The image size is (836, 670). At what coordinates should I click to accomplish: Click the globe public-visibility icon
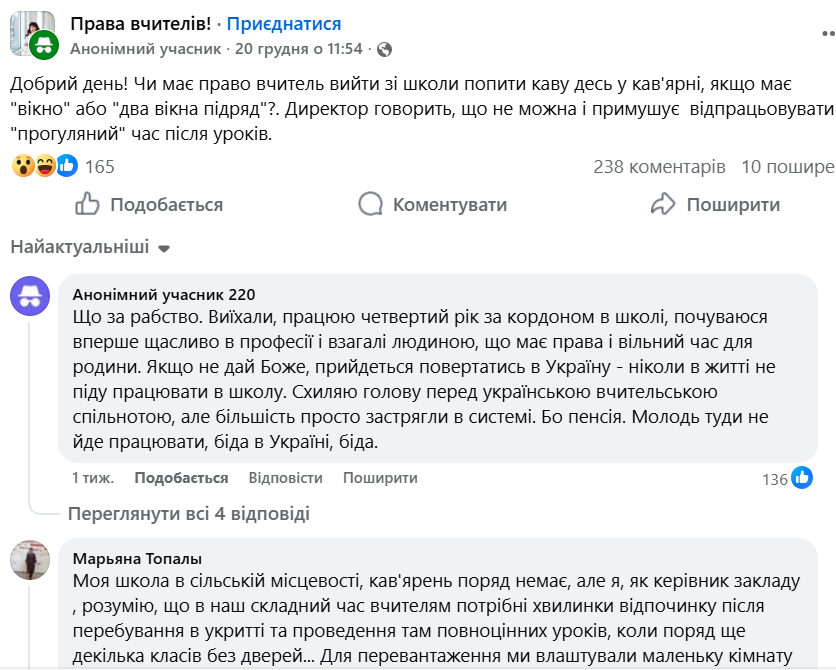tap(385, 48)
